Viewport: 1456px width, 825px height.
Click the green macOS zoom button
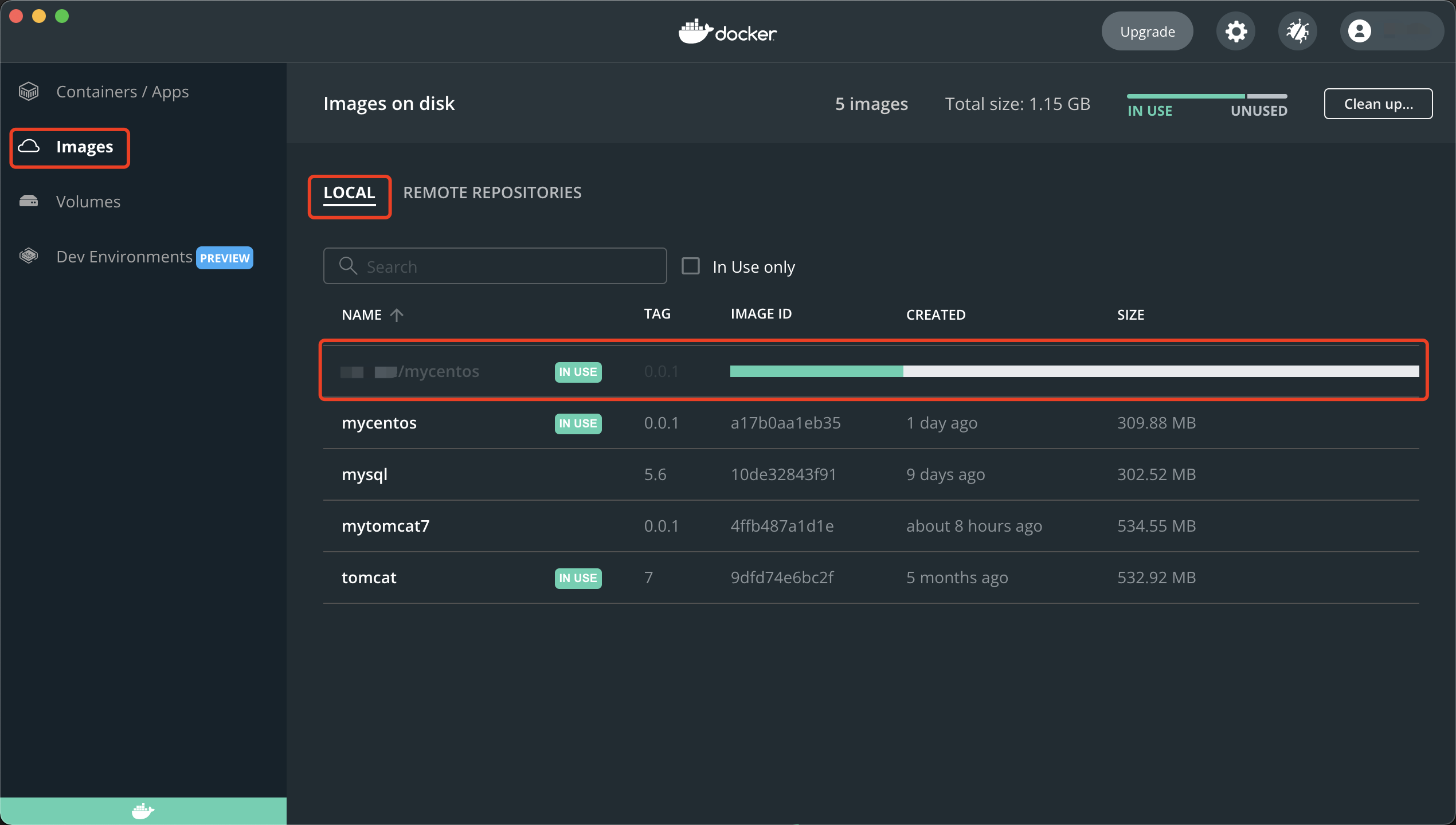coord(62,16)
